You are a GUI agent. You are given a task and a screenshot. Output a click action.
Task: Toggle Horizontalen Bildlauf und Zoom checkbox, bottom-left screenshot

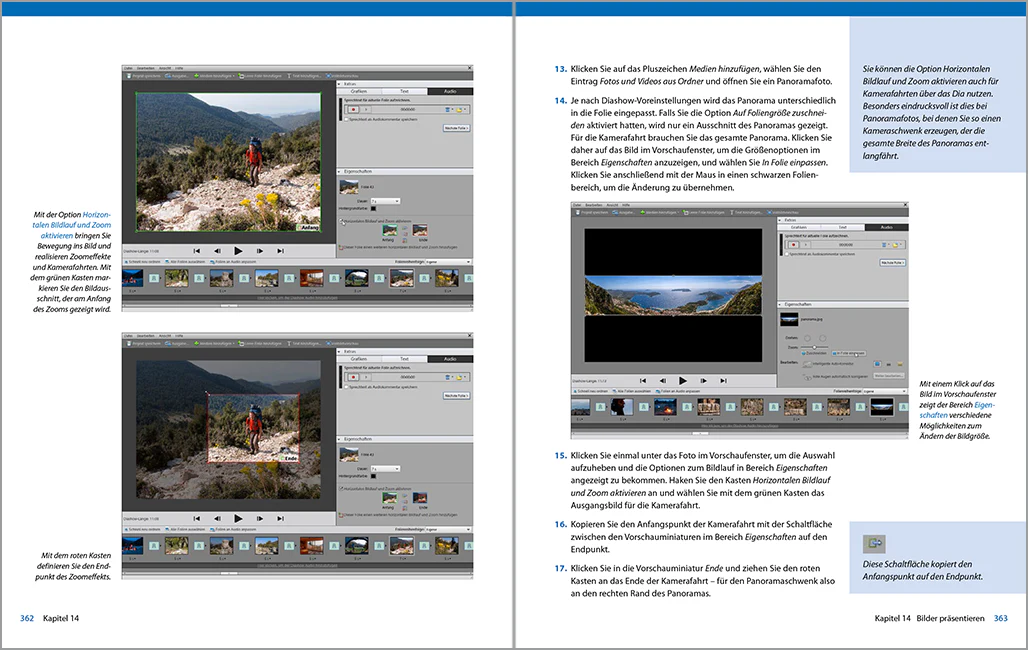click(x=342, y=489)
